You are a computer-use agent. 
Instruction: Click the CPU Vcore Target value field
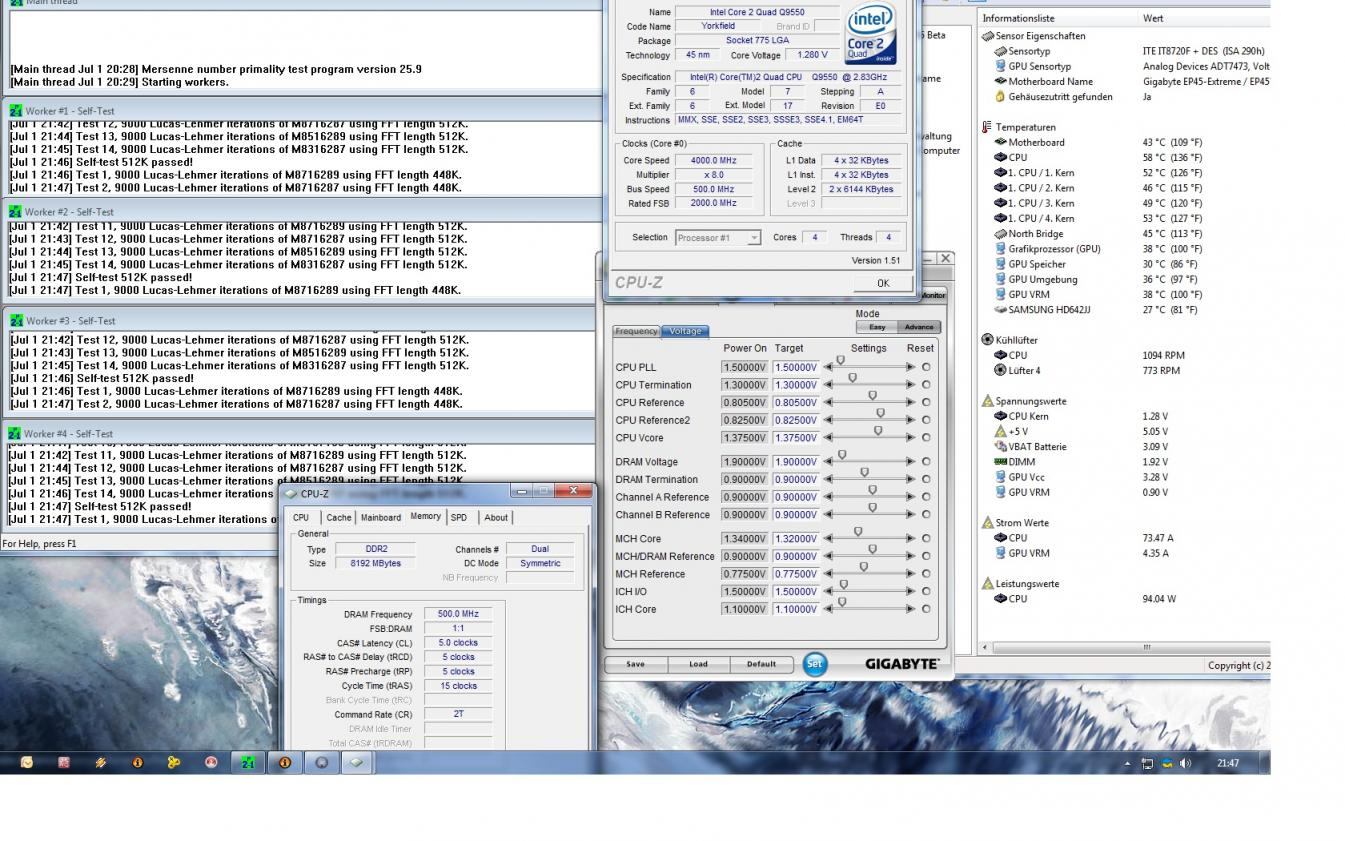[x=796, y=438]
